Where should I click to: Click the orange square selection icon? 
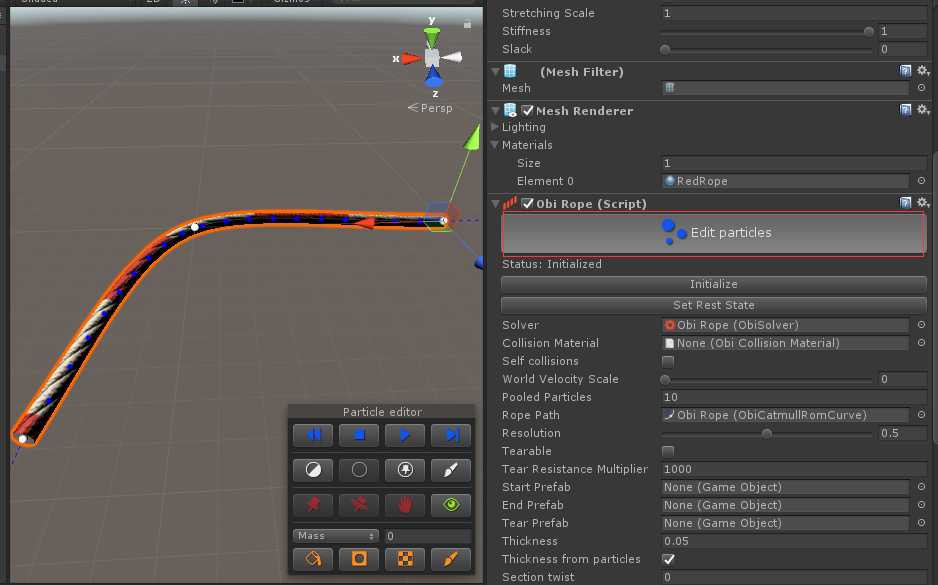point(359,559)
